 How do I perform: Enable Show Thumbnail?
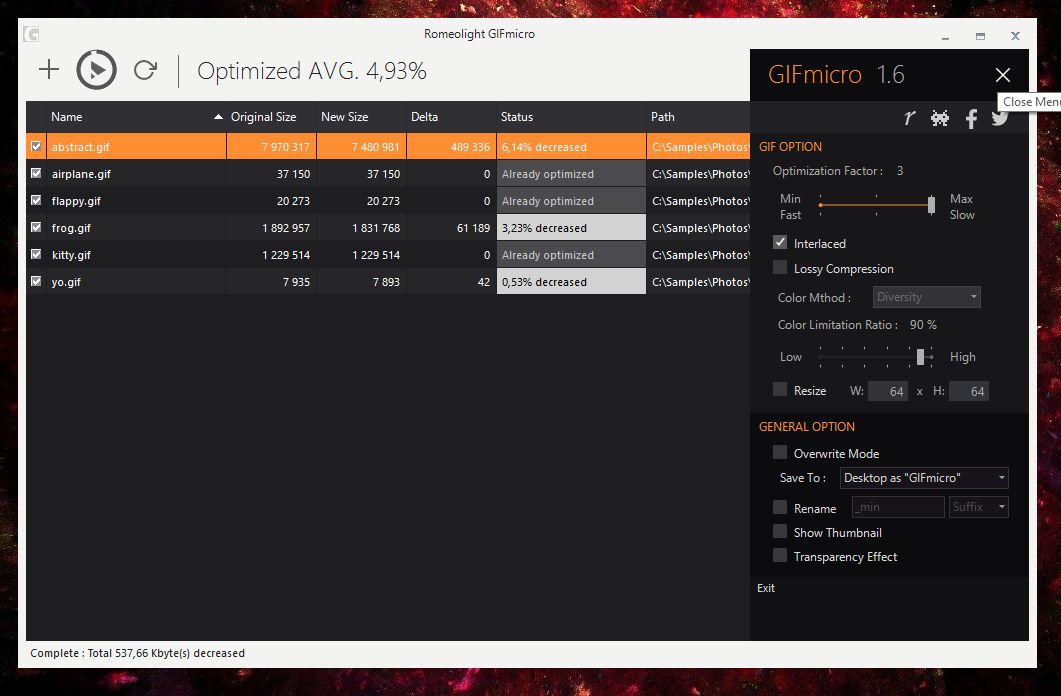click(x=780, y=532)
